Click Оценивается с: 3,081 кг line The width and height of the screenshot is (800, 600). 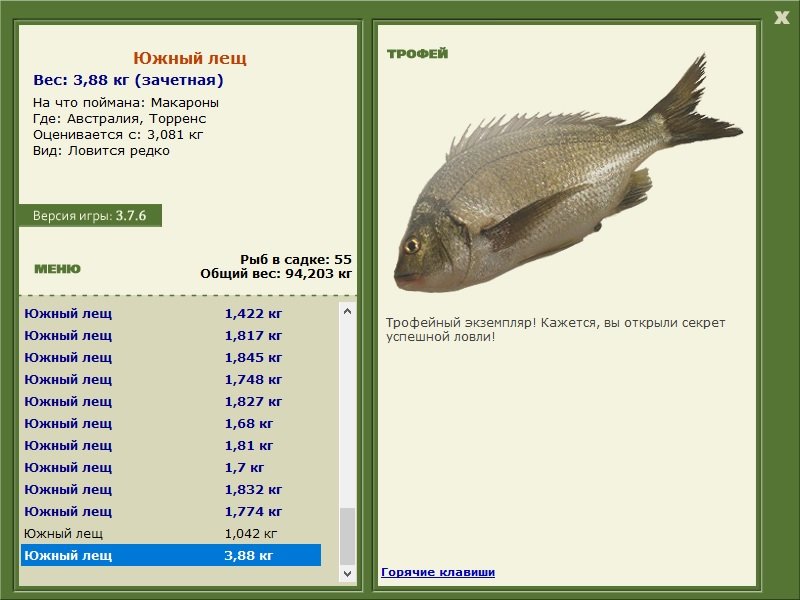click(x=118, y=135)
